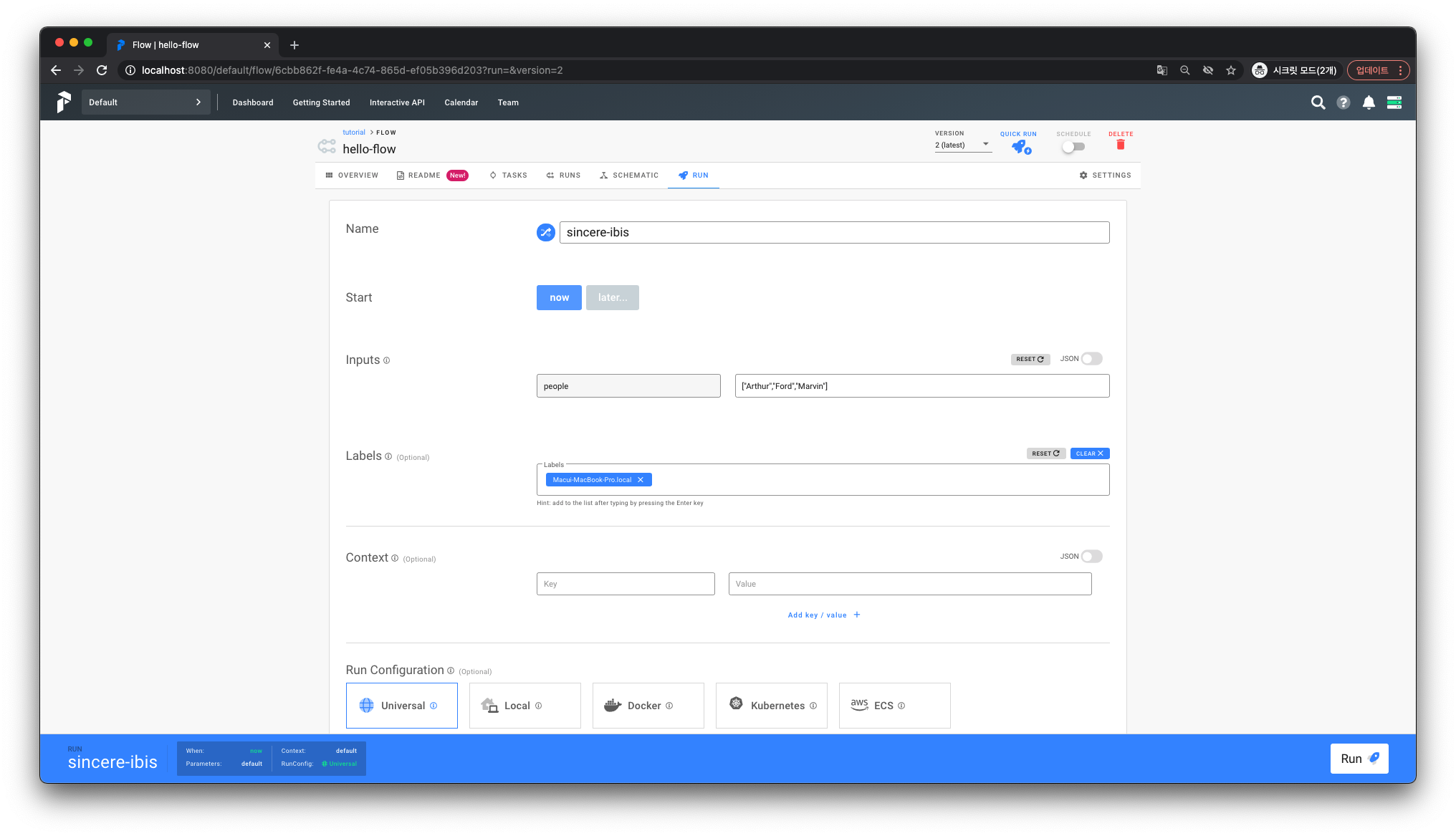1456x836 pixels.
Task: Open the notifications bell
Action: point(1369,102)
